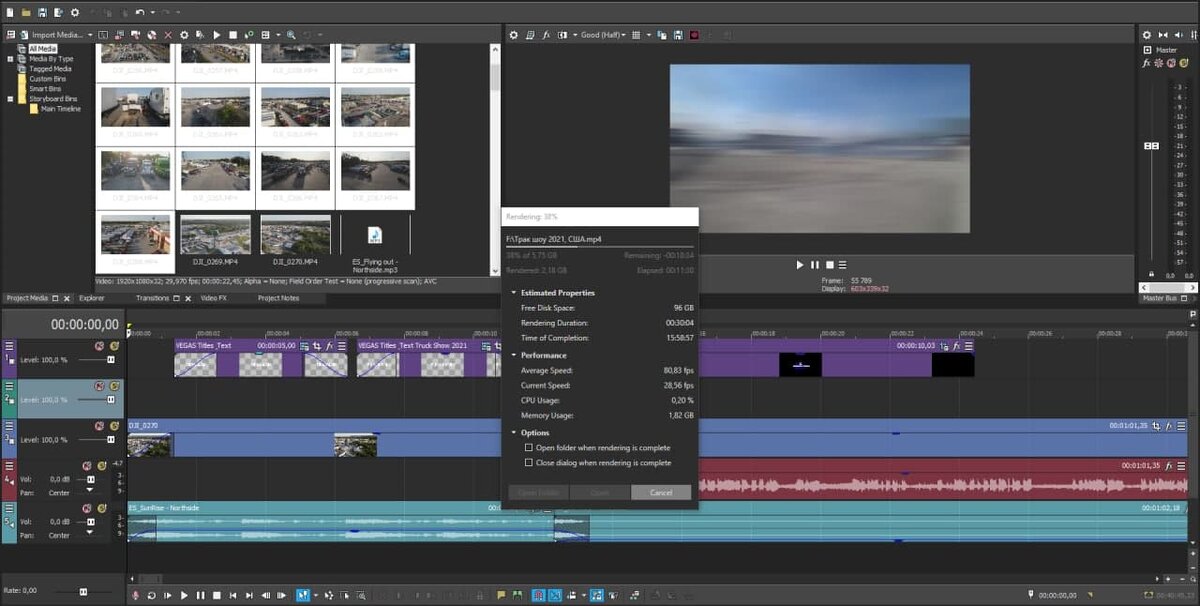
Task: Check Close dialog when rendering is complete
Action: coord(529,463)
